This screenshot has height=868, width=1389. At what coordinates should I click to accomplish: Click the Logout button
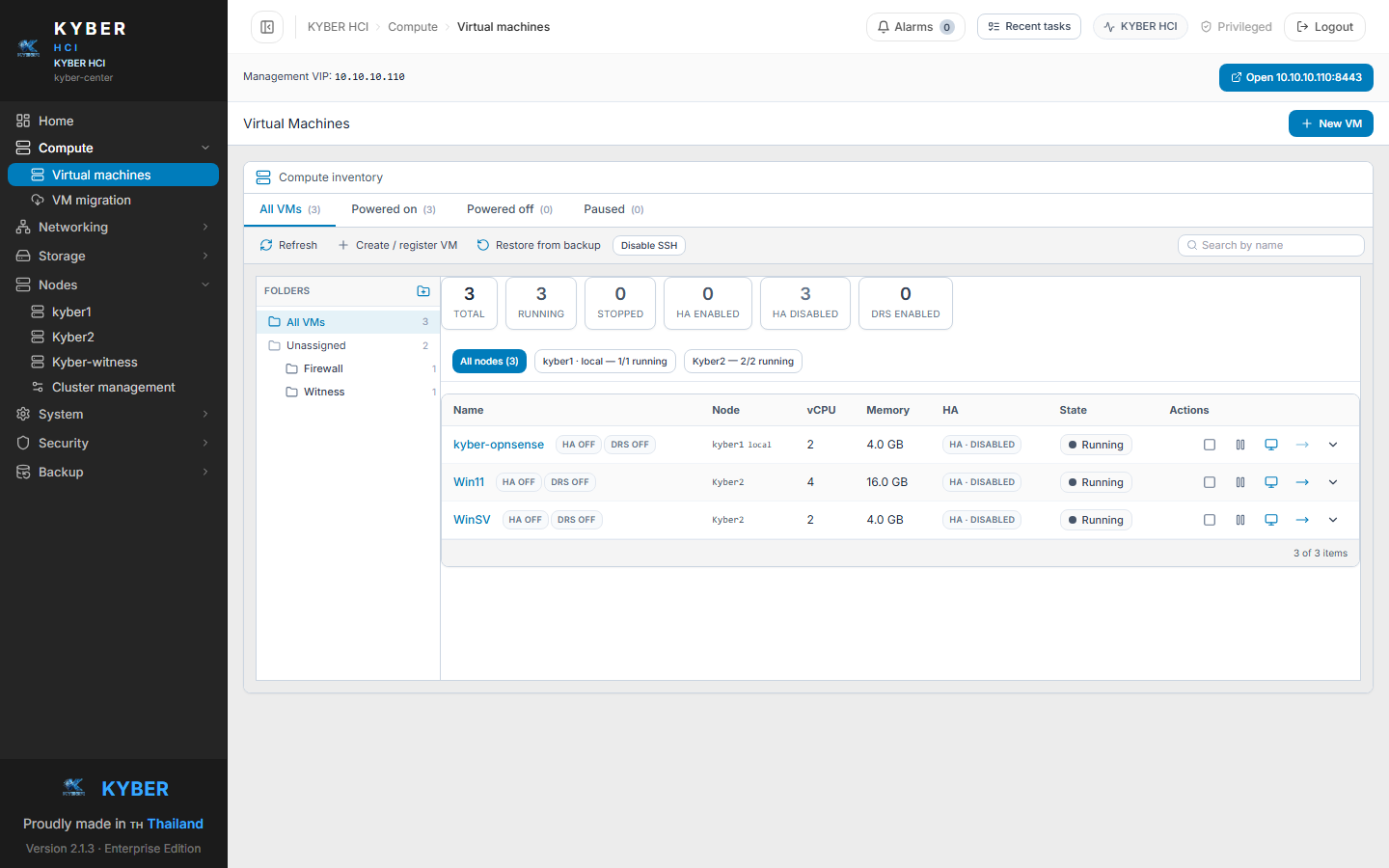pyautogui.click(x=1324, y=27)
